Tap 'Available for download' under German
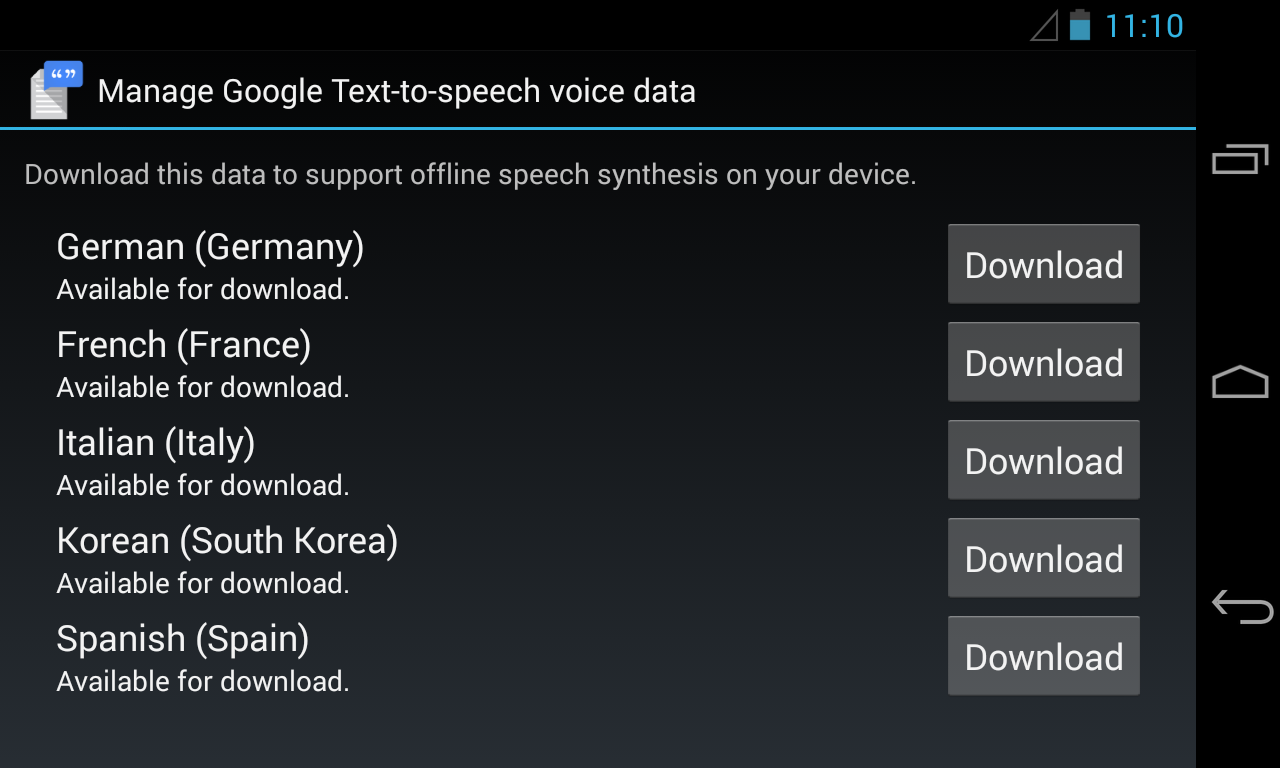 click(x=203, y=290)
